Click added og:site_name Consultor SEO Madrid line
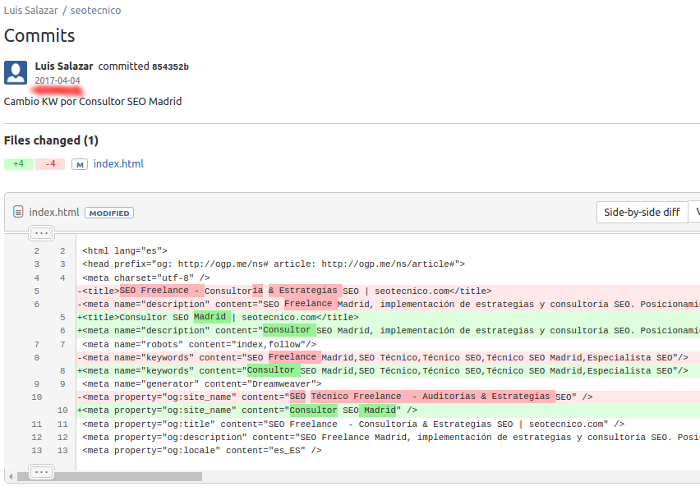 tap(388, 411)
